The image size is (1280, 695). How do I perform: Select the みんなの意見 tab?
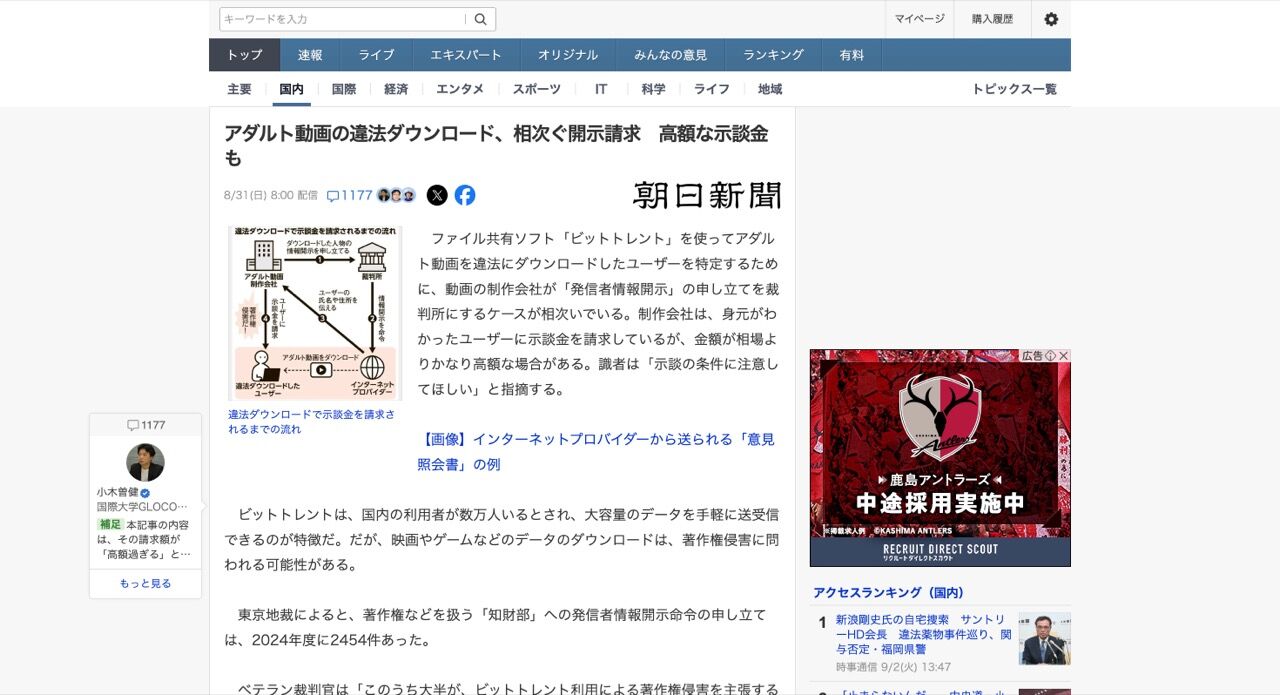pos(670,55)
